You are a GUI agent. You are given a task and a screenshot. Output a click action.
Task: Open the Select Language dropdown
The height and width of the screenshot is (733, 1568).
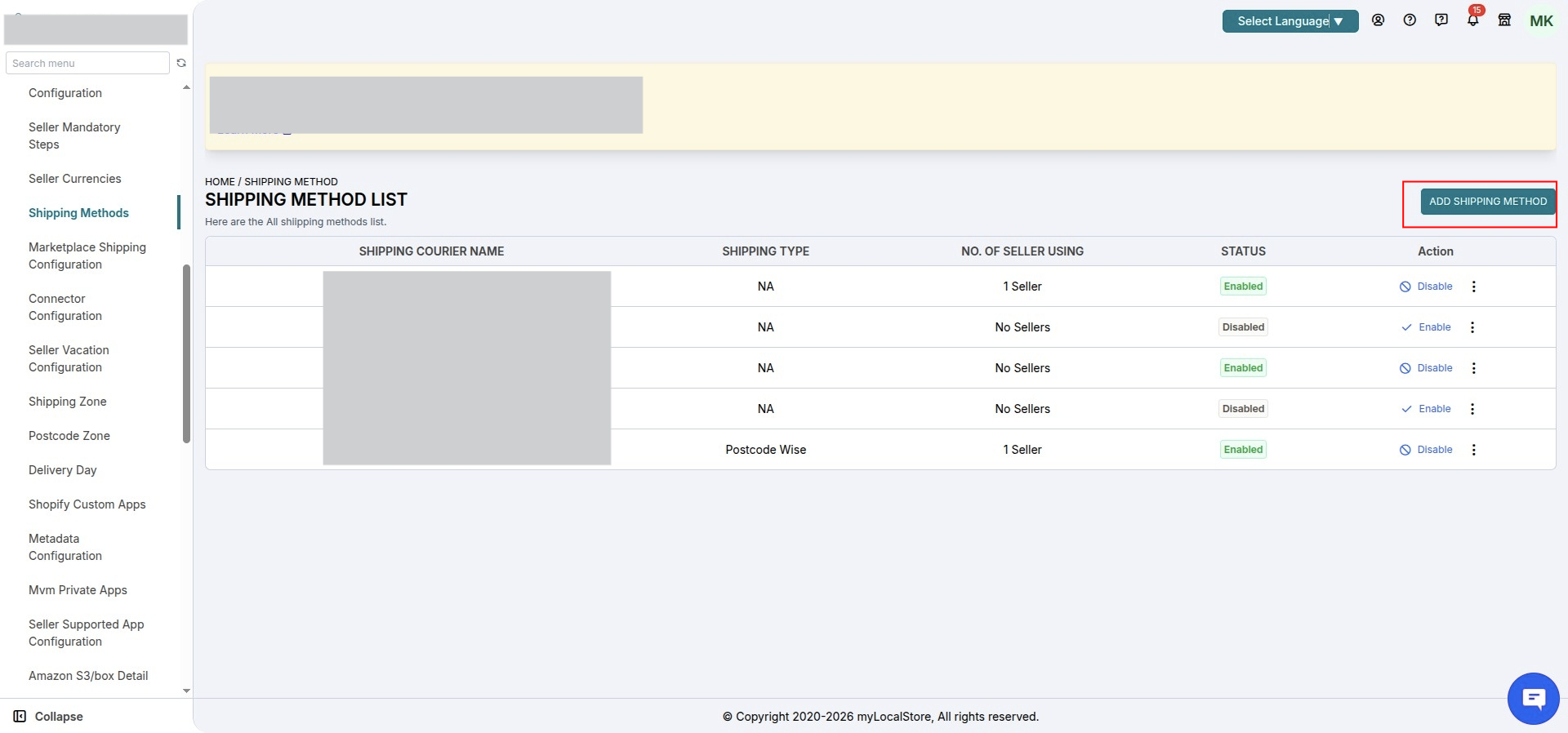point(1290,21)
